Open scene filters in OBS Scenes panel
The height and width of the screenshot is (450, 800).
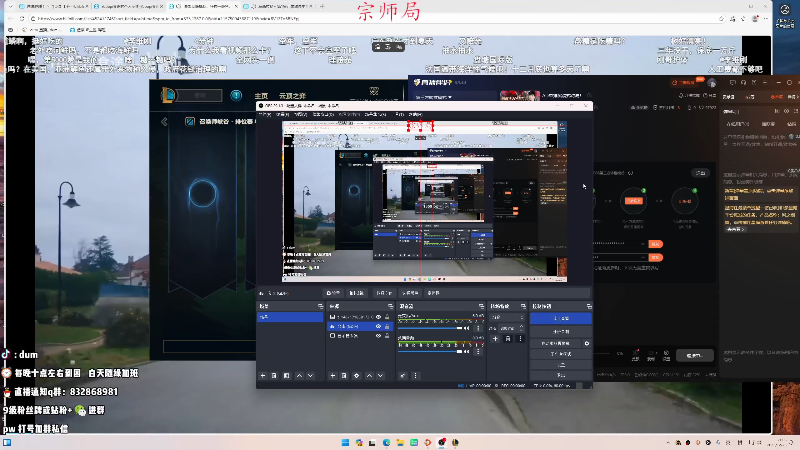coord(286,376)
